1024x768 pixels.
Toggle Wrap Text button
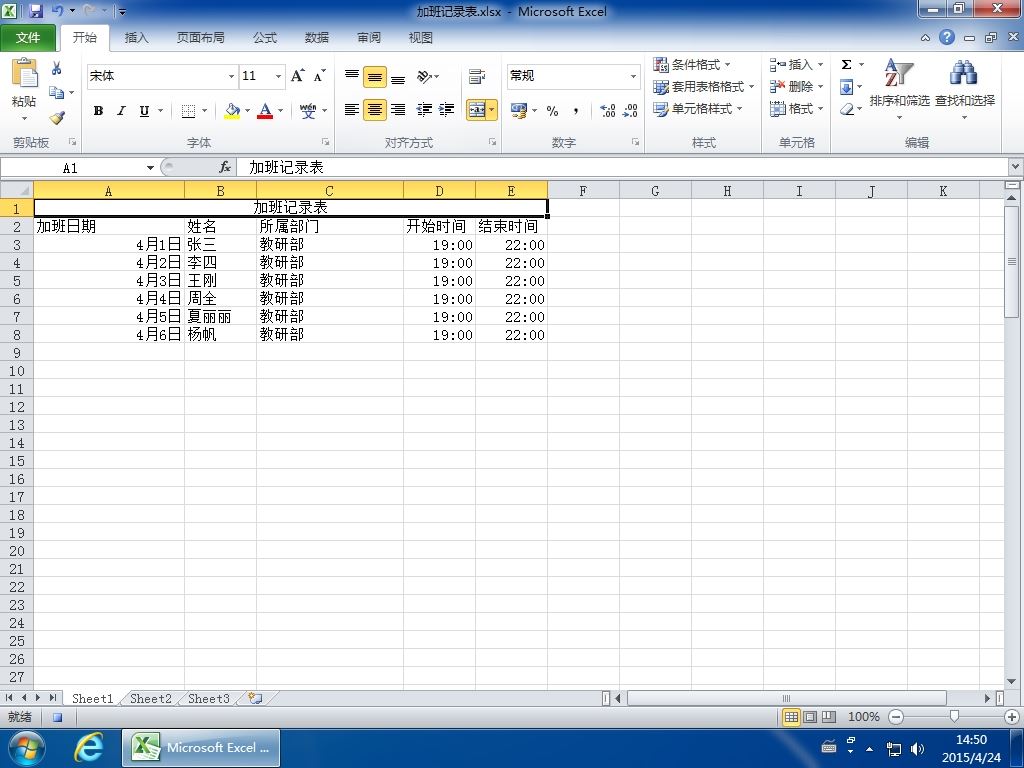coord(477,76)
